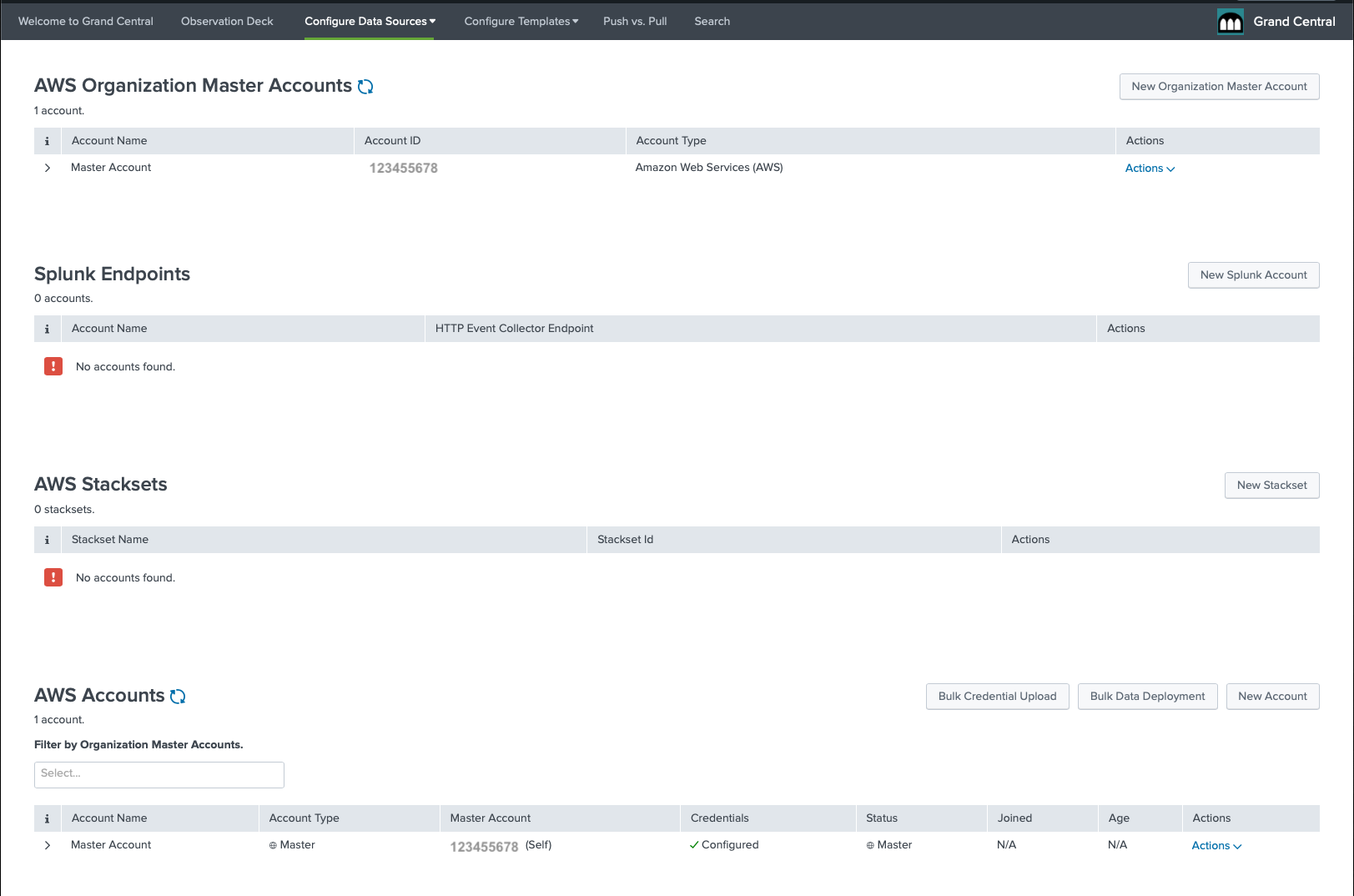Click Splunk Endpoints no-accounts warning icon
The width and height of the screenshot is (1354, 896).
coord(53,366)
